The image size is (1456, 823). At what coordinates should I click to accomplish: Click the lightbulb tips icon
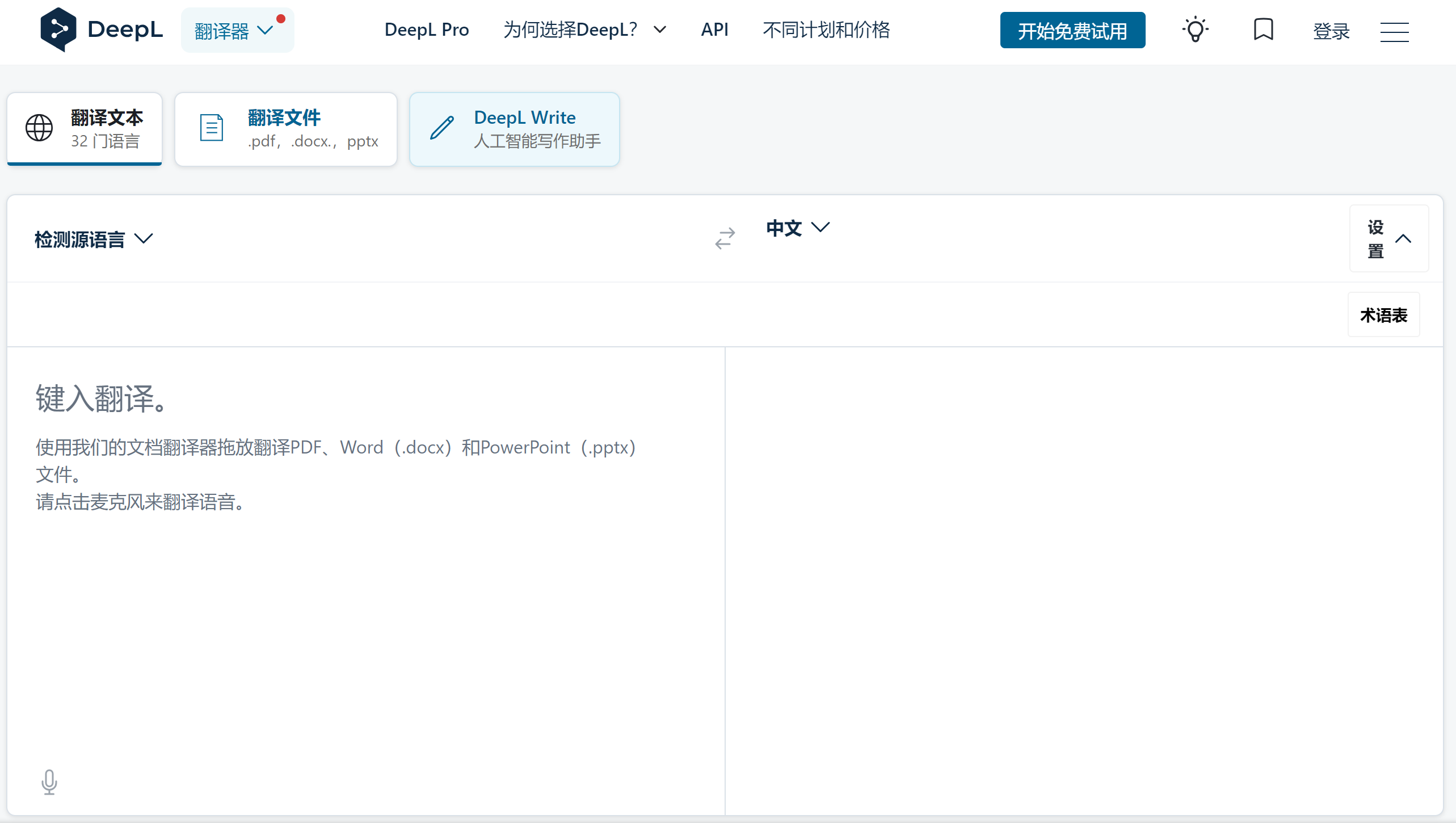click(x=1195, y=30)
